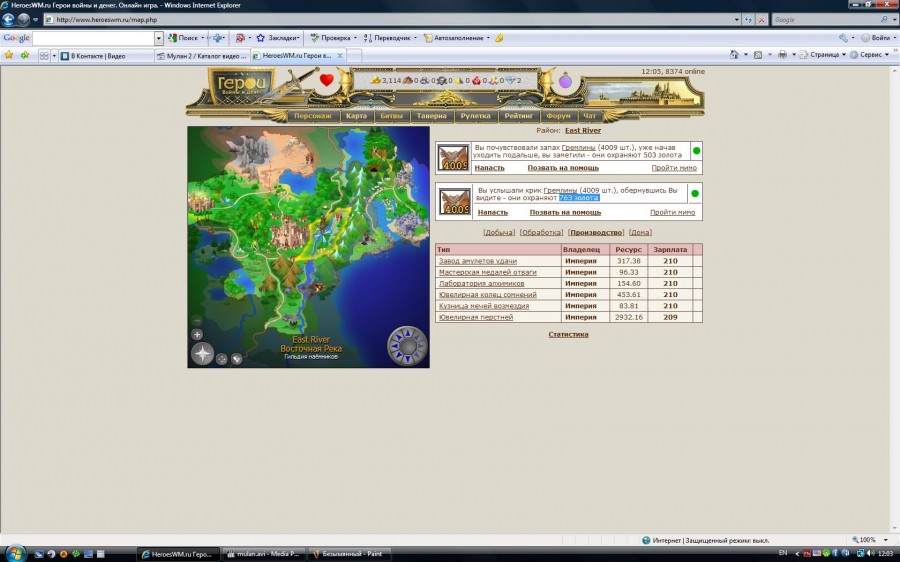Switch to the [Дома] list
900x562 pixels.
click(x=640, y=232)
